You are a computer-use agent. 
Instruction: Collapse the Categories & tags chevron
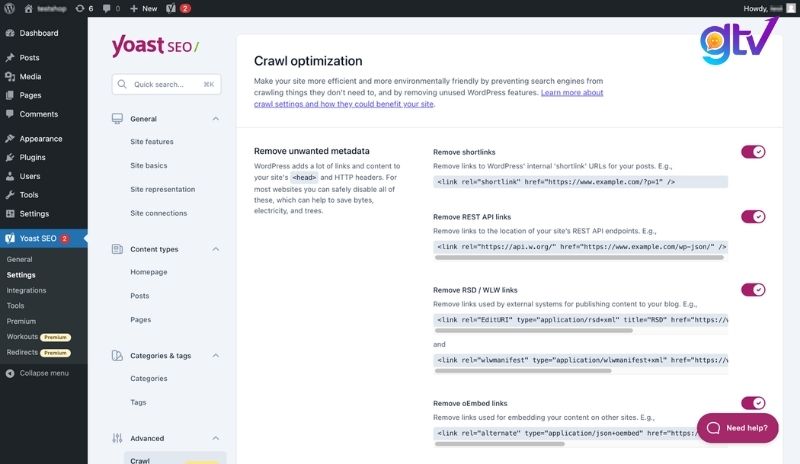tap(216, 356)
